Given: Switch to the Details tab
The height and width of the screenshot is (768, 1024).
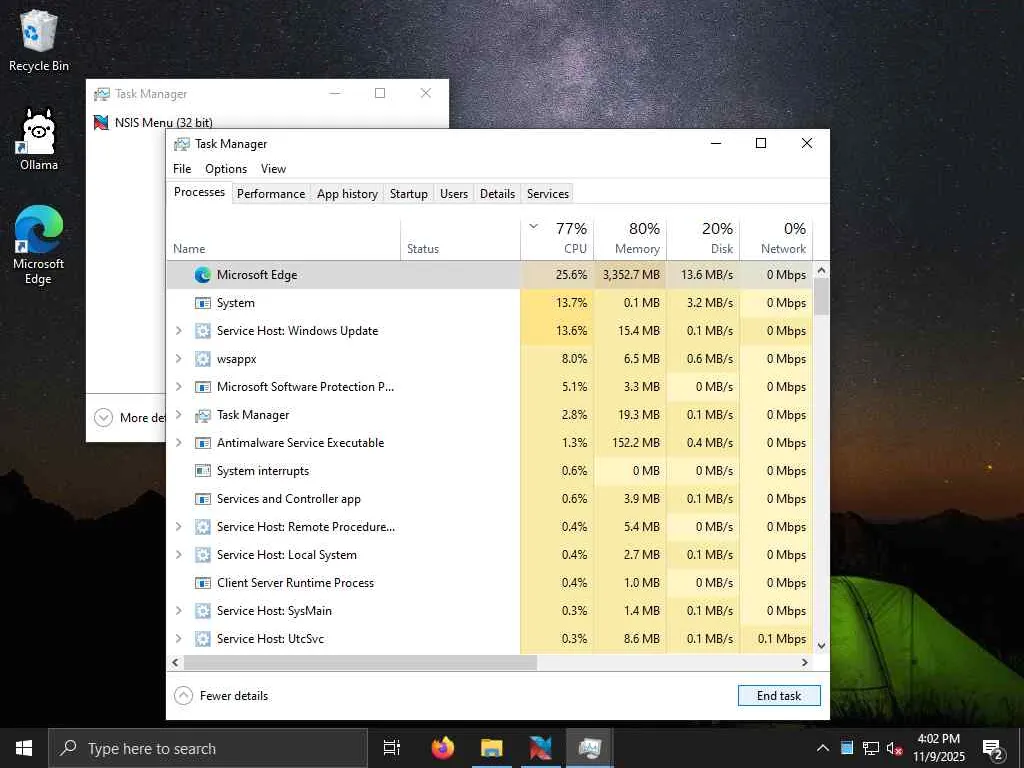Looking at the screenshot, I should click(x=498, y=194).
